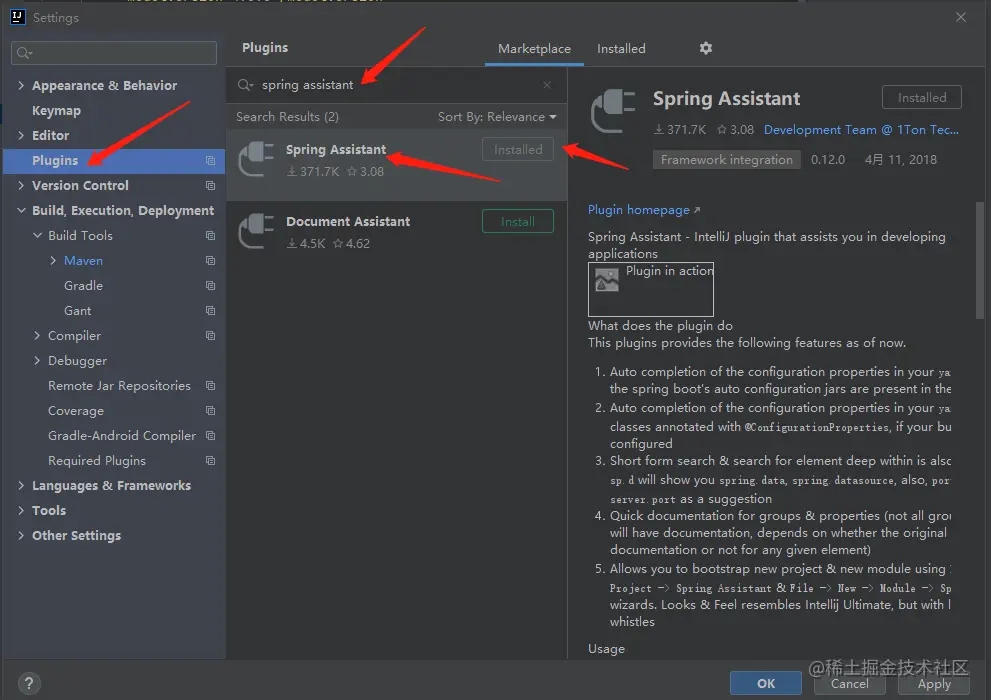Collapse the Build Tools node
Image resolution: width=991 pixels, height=700 pixels.
[x=37, y=235]
